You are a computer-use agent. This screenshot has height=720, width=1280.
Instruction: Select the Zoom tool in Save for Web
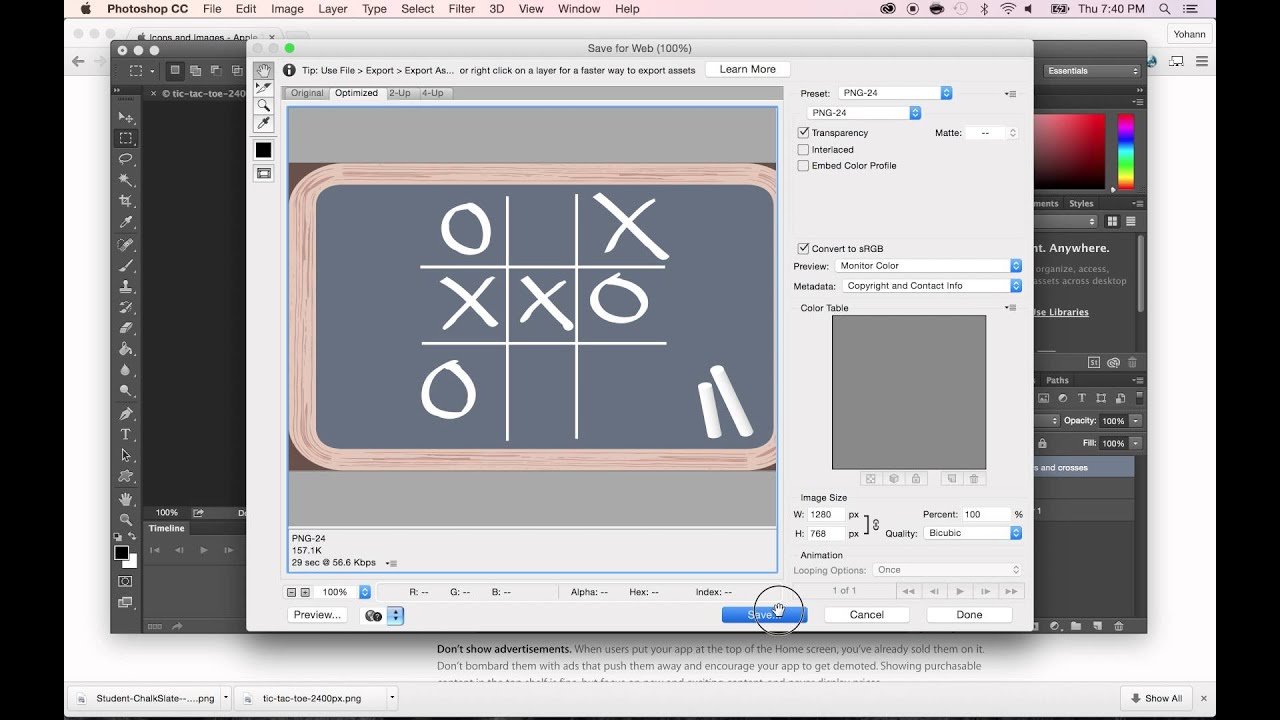pyautogui.click(x=263, y=105)
